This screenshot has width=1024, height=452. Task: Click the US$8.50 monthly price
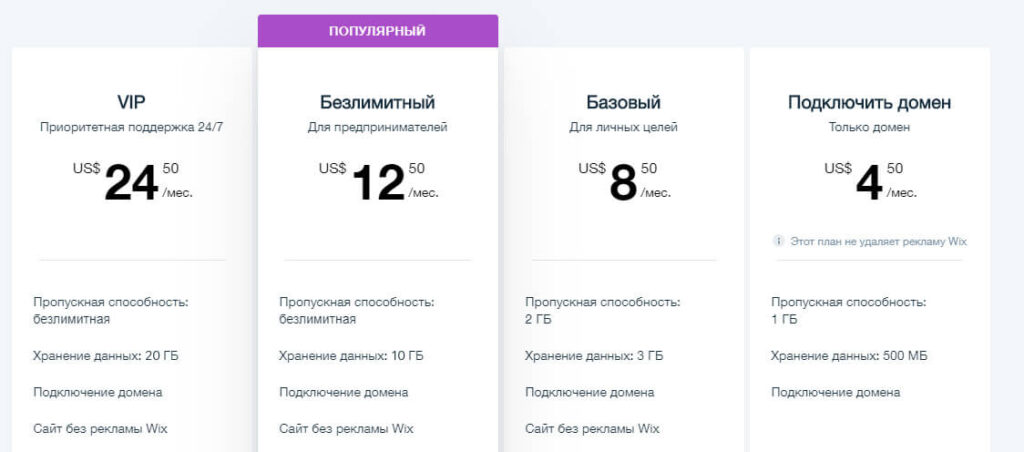[x=623, y=182]
